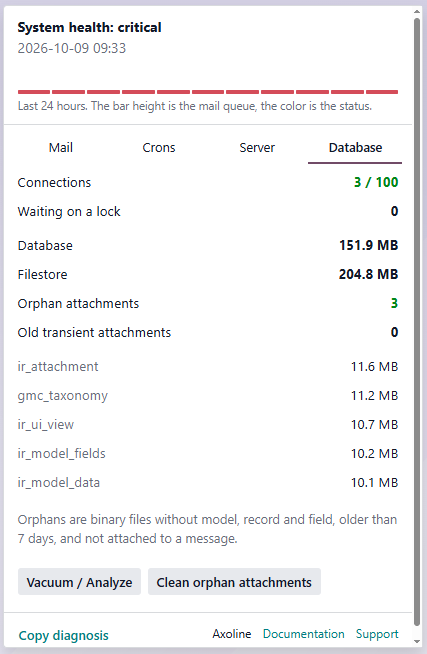Click the Waiting on a lock label
427x654 pixels.
[69, 211]
